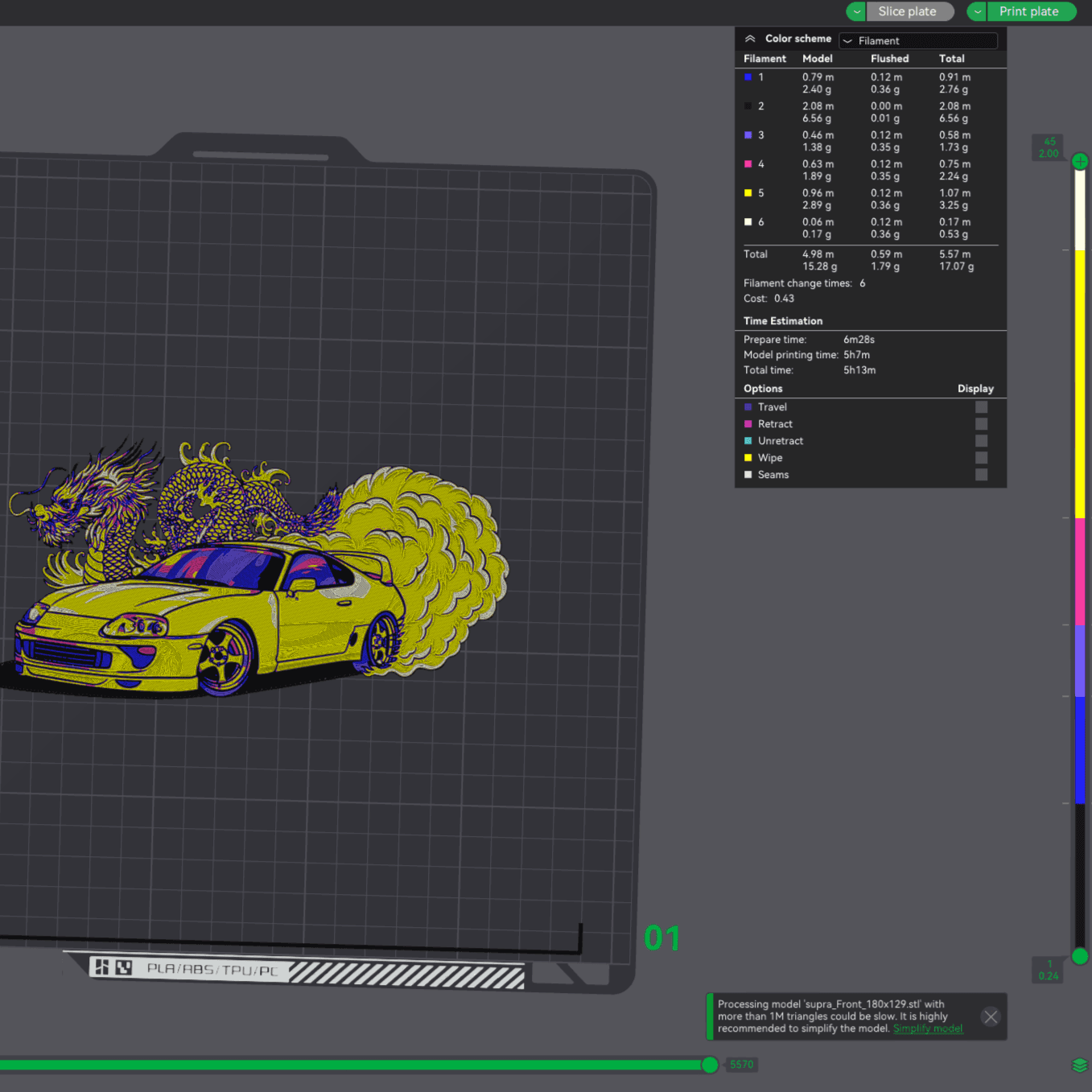This screenshot has width=1092, height=1092.
Task: Click the horizontal move slider handle
Action: (710, 1065)
